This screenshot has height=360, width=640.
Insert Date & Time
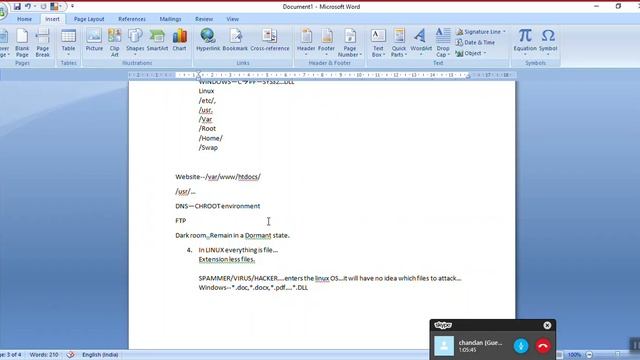pos(476,42)
